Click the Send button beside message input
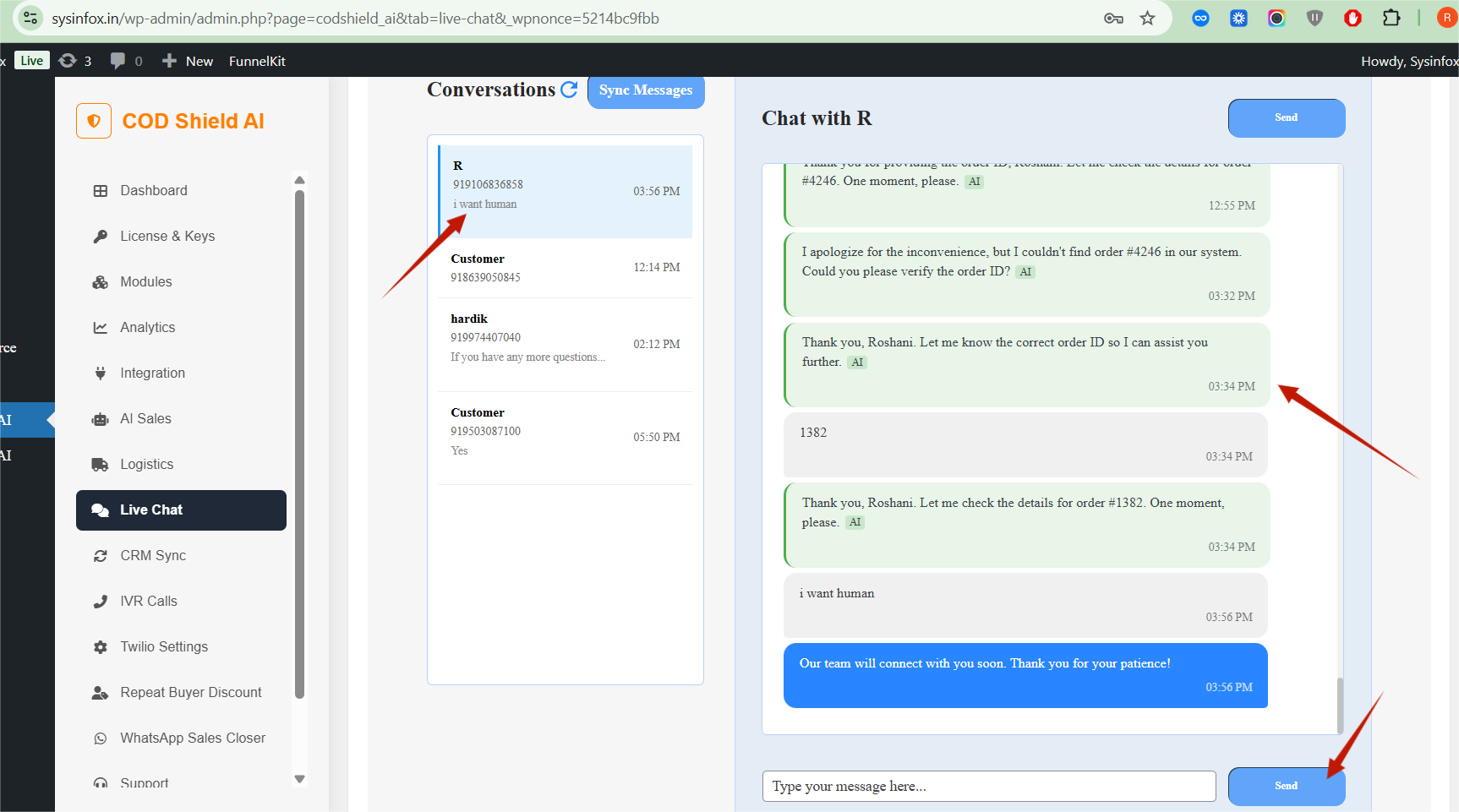This screenshot has width=1459, height=812. click(1285, 786)
